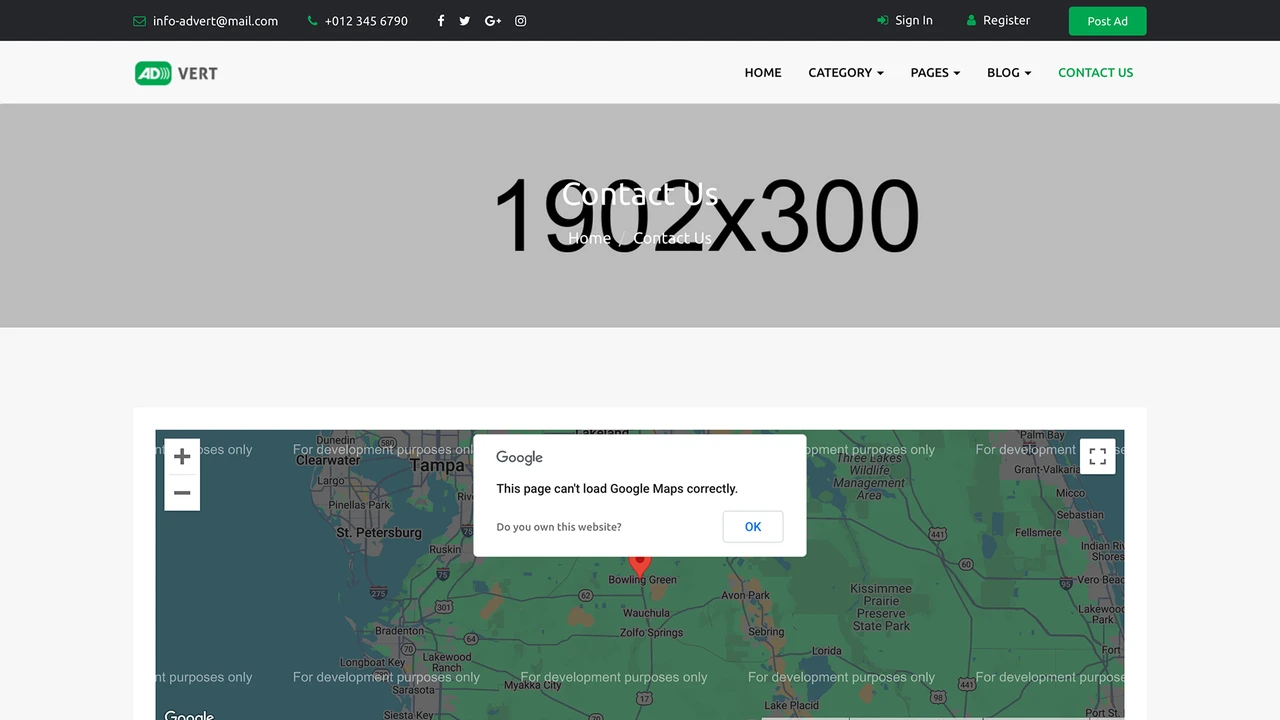Viewport: 1280px width, 720px height.
Task: Dismiss the Google Maps error with OK
Action: (x=753, y=527)
